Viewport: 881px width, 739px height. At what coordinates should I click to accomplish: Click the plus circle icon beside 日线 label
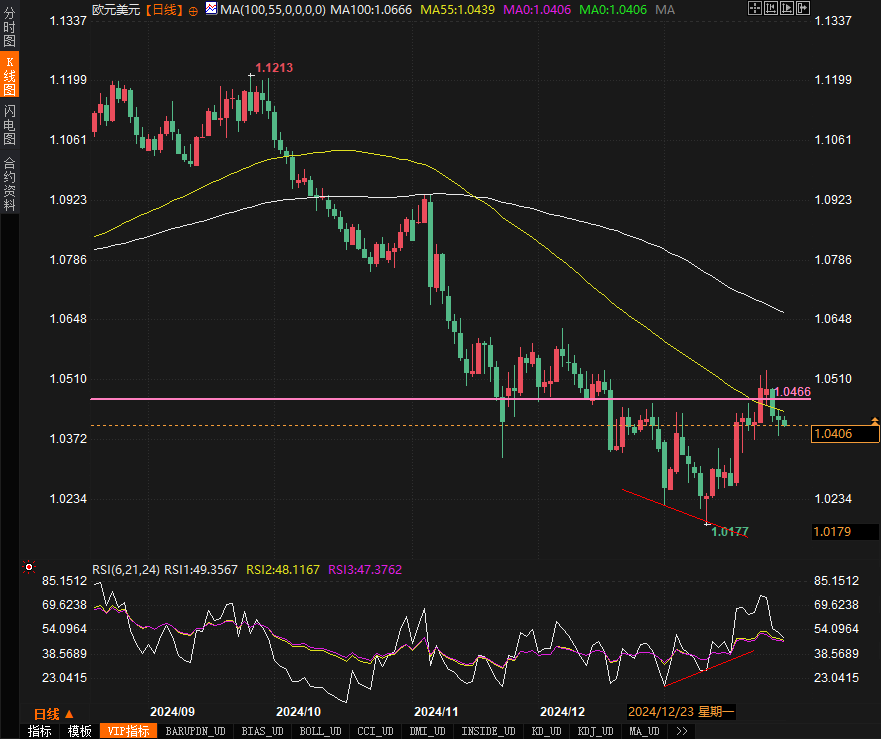click(x=193, y=10)
